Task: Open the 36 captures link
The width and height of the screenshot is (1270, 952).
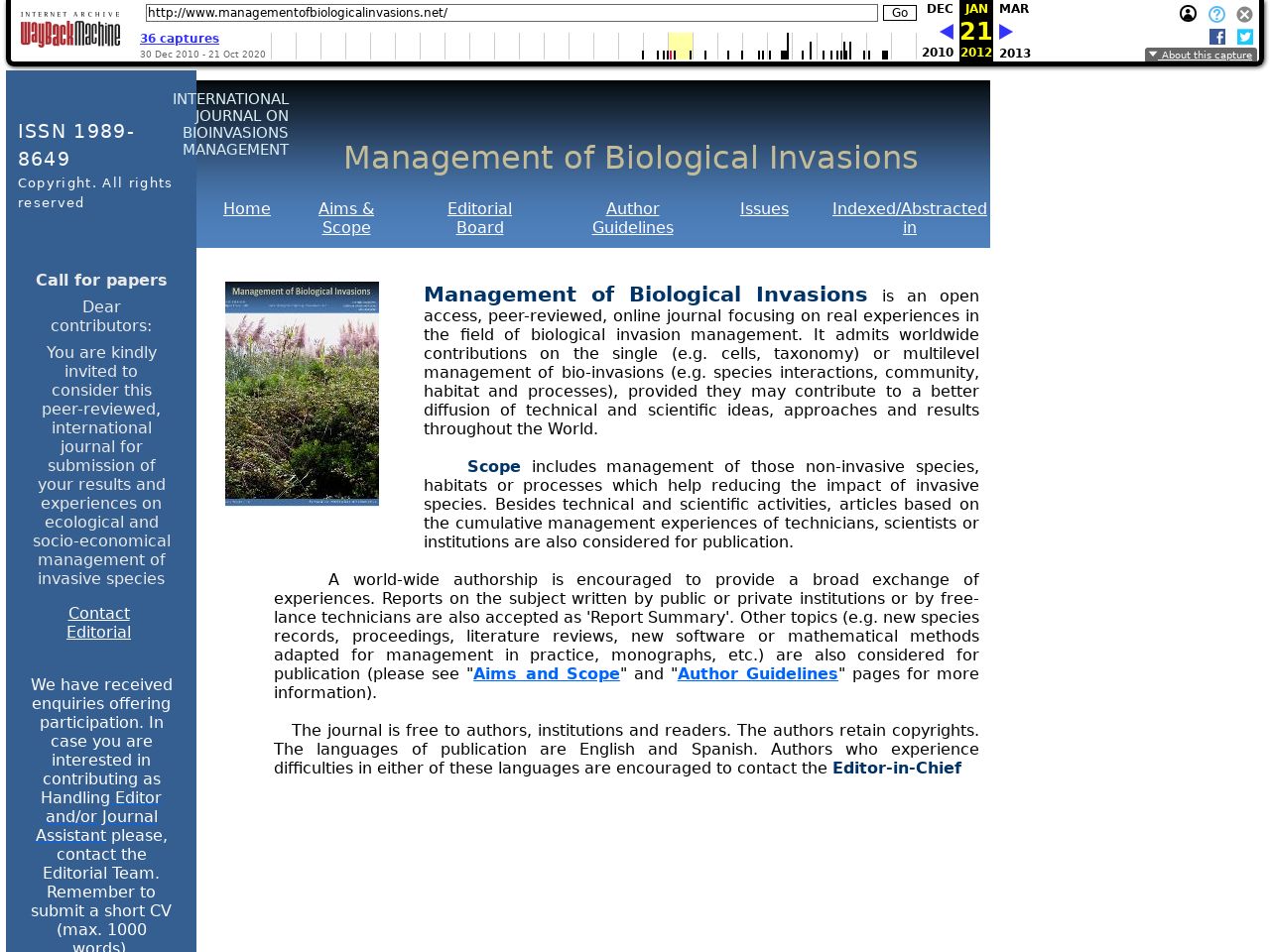Action: coord(180,39)
